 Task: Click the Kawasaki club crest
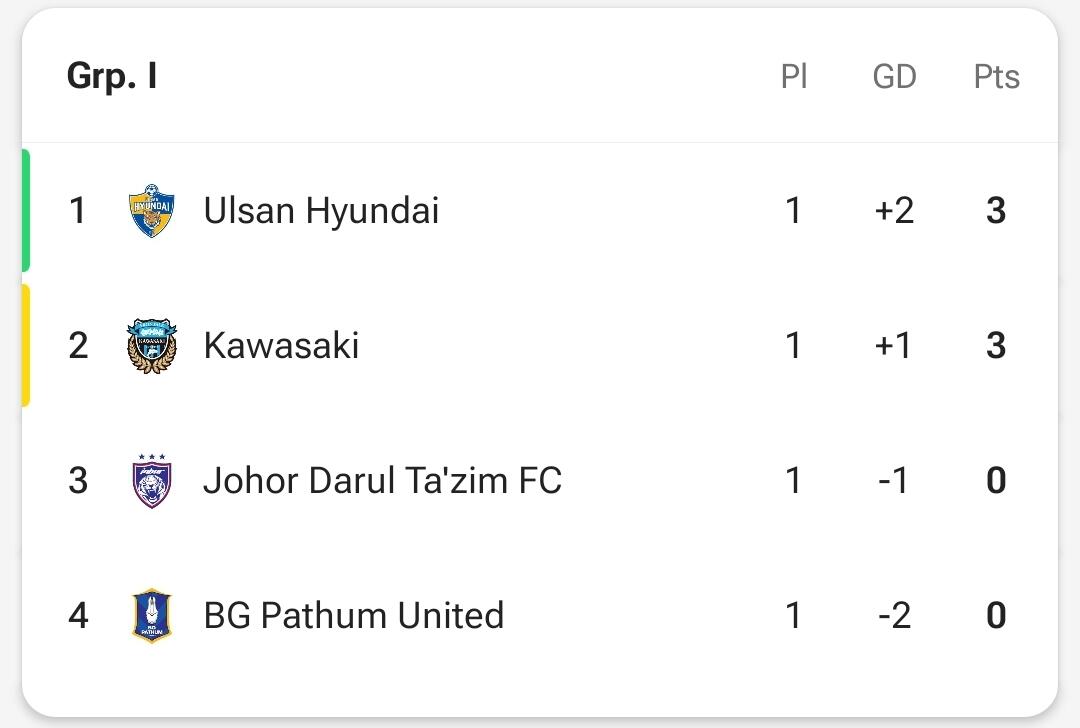(x=152, y=346)
